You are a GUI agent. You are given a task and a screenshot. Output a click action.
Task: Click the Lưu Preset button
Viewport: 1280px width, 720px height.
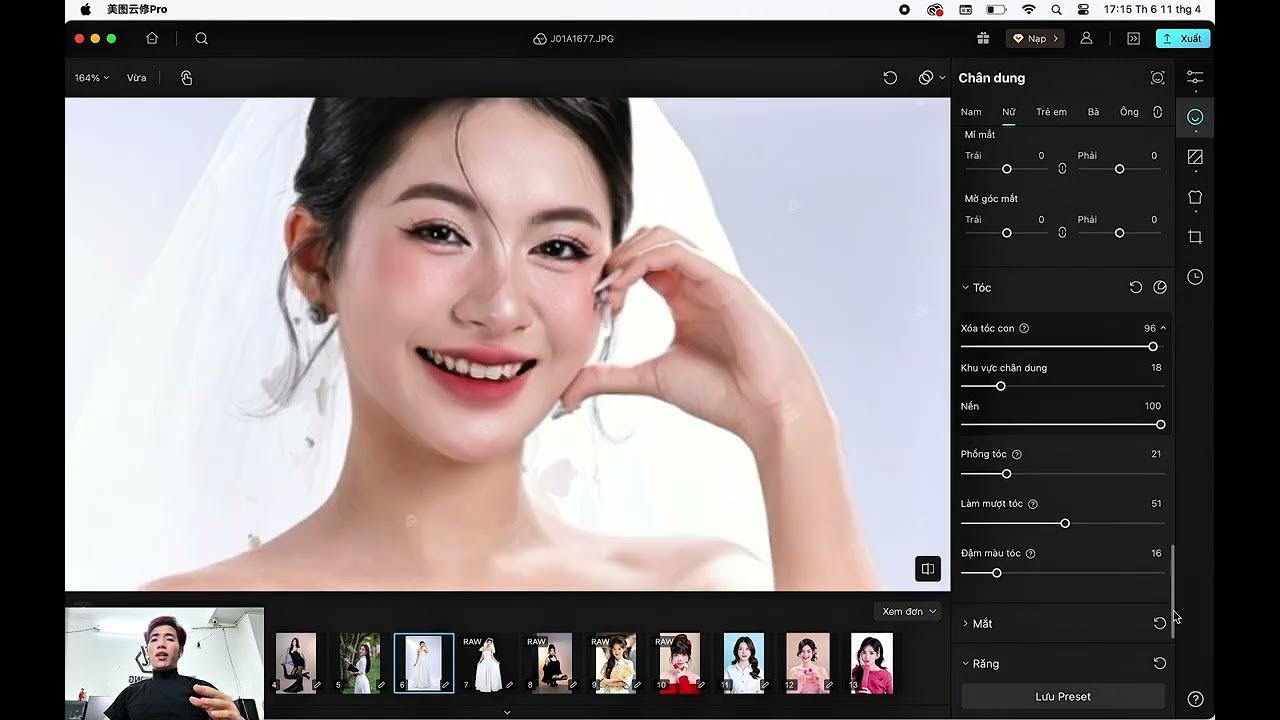[1062, 696]
